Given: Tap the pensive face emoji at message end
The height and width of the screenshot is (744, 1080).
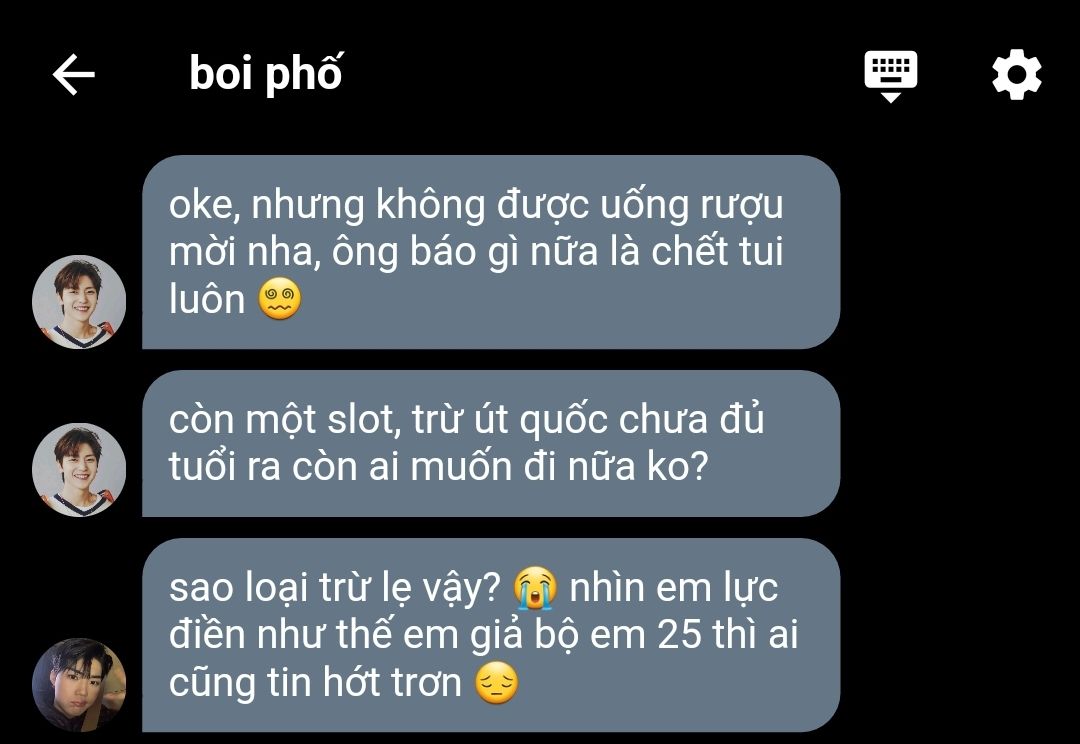Looking at the screenshot, I should tap(497, 683).
